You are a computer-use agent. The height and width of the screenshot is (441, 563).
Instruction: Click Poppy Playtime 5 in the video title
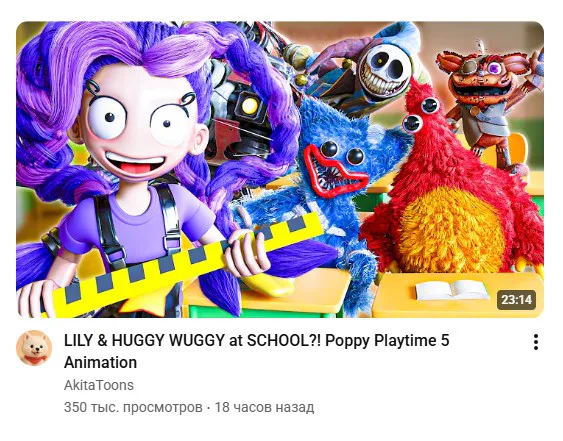pyautogui.click(x=387, y=340)
